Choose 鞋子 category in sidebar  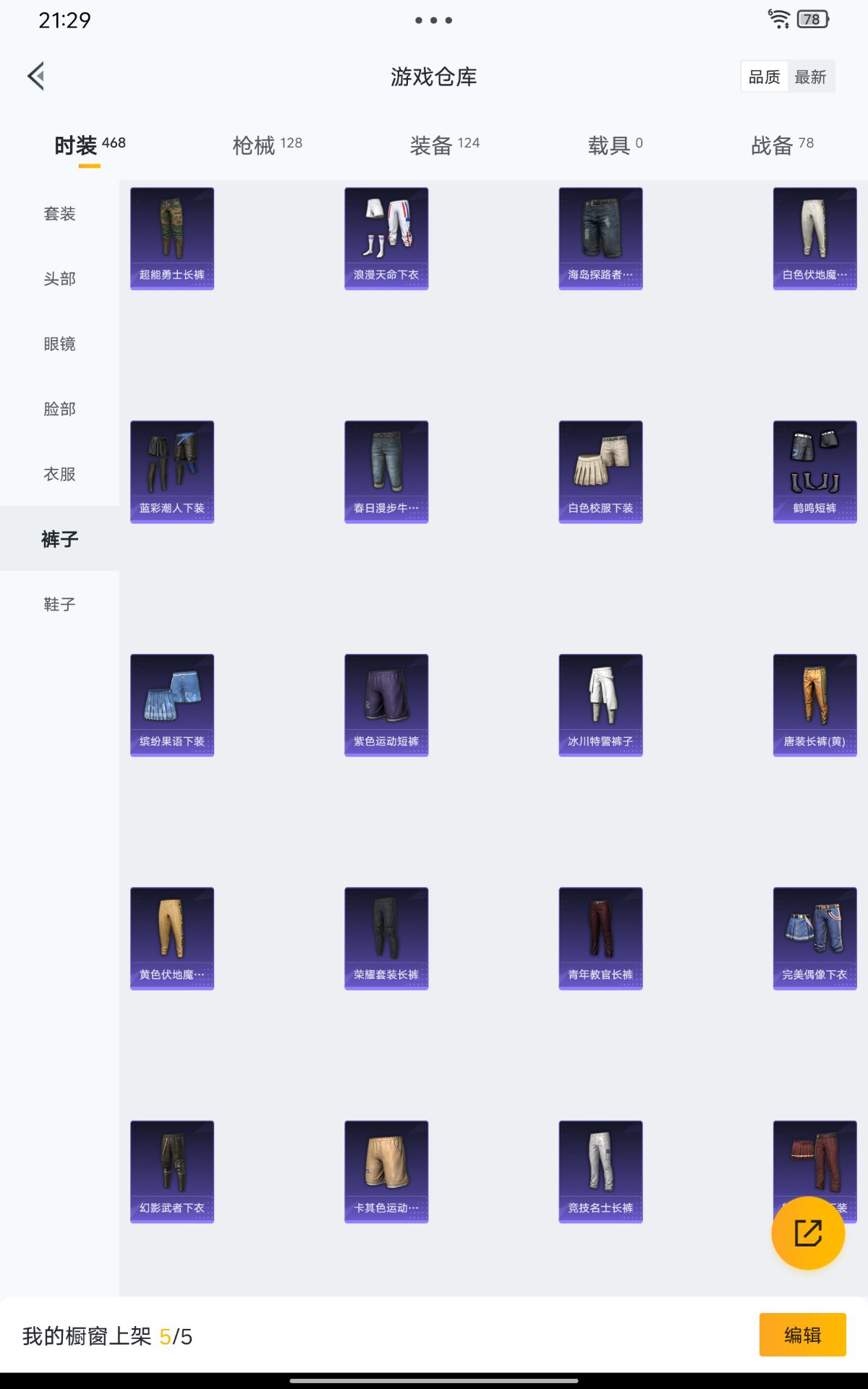pyautogui.click(x=59, y=604)
